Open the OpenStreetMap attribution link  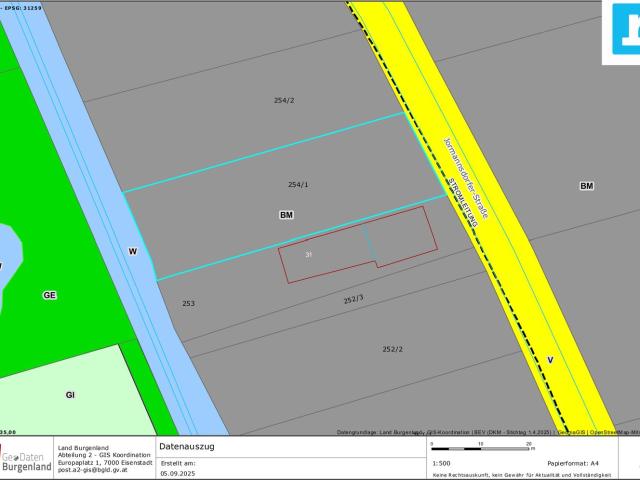click(614, 432)
